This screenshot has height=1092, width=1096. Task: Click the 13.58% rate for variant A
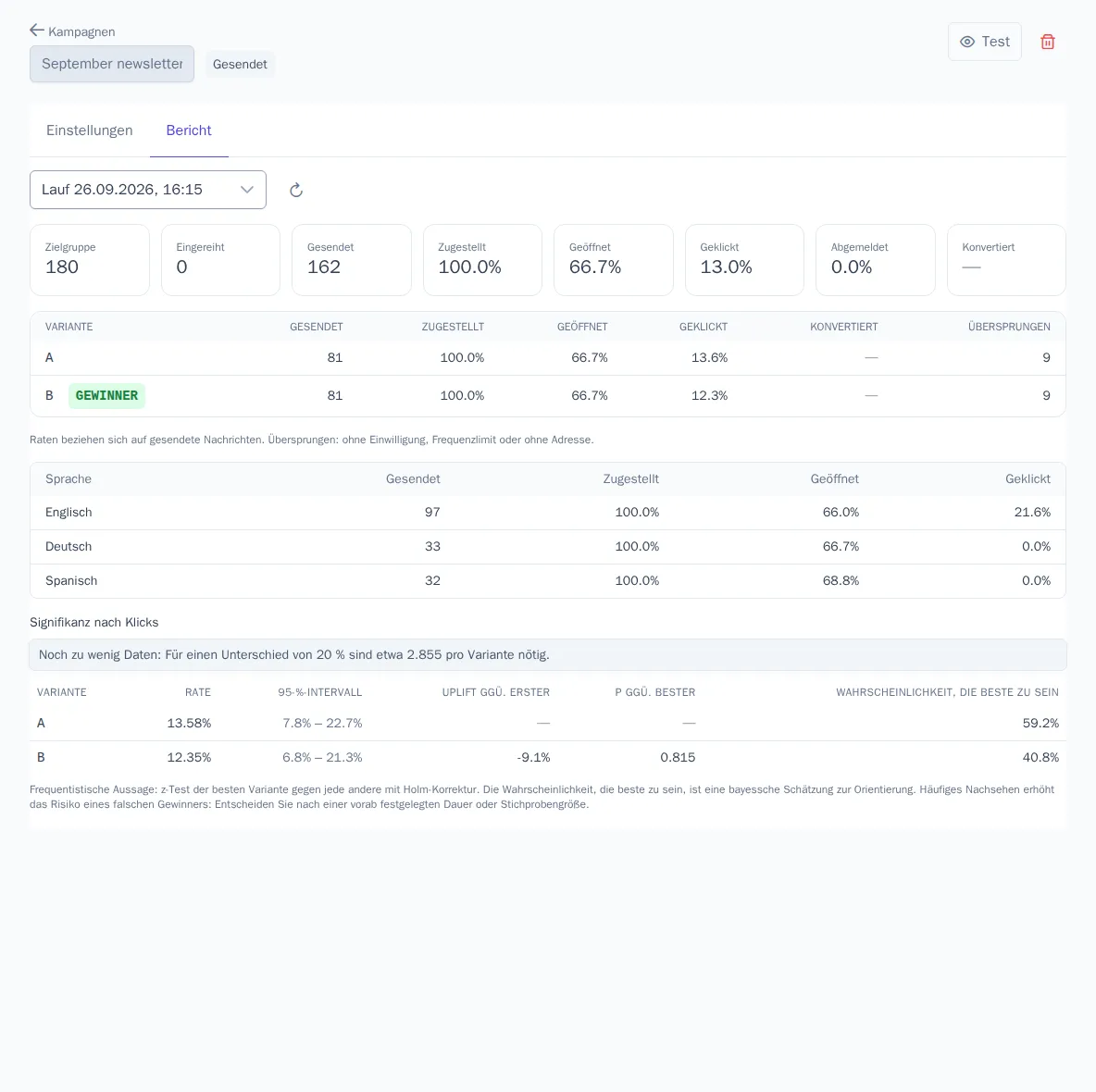[189, 723]
